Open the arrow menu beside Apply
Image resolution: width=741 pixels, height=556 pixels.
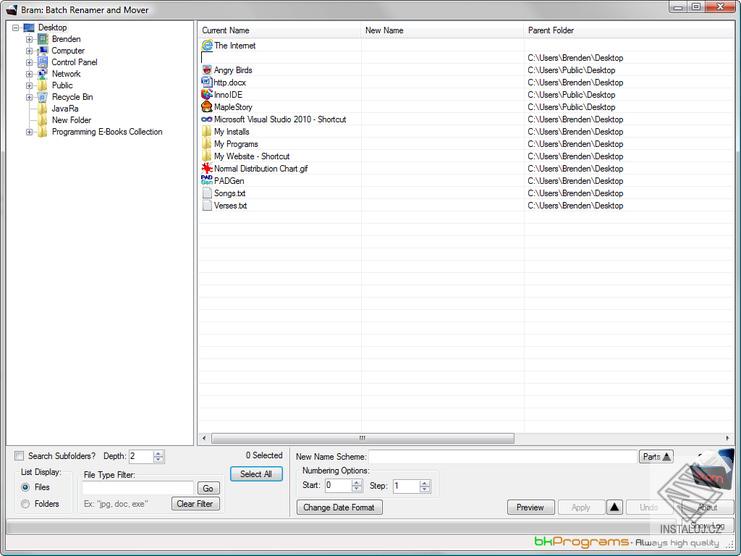[614, 507]
